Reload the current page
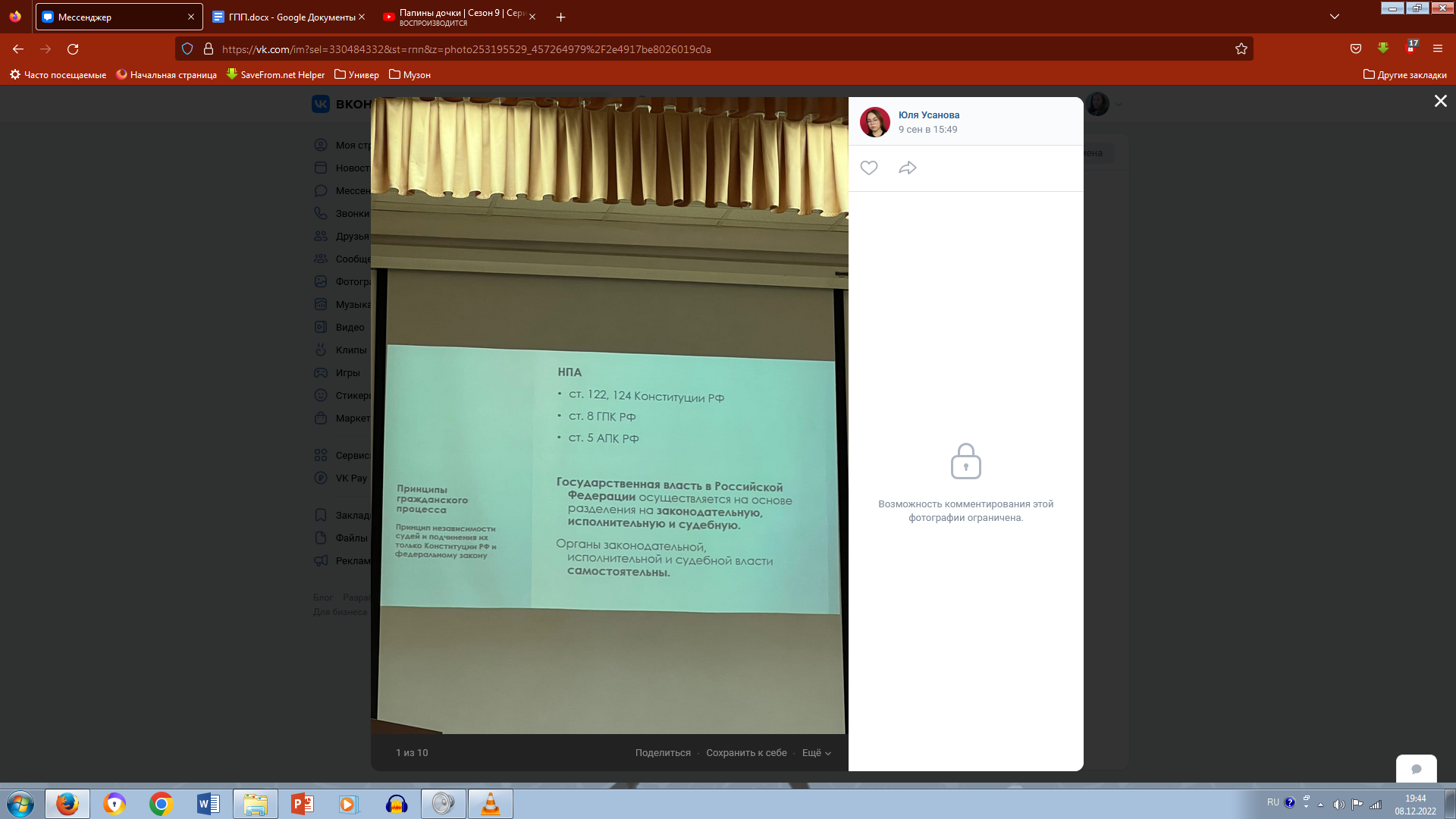 pos(73,49)
